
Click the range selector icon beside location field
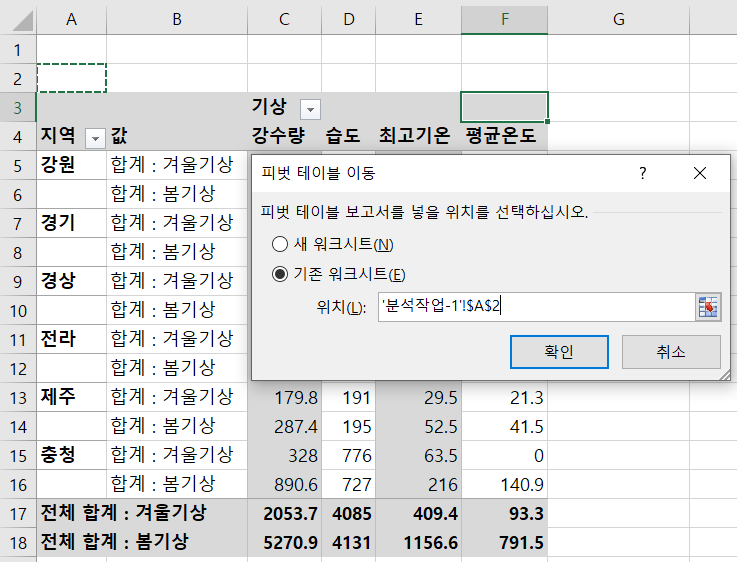click(x=708, y=306)
